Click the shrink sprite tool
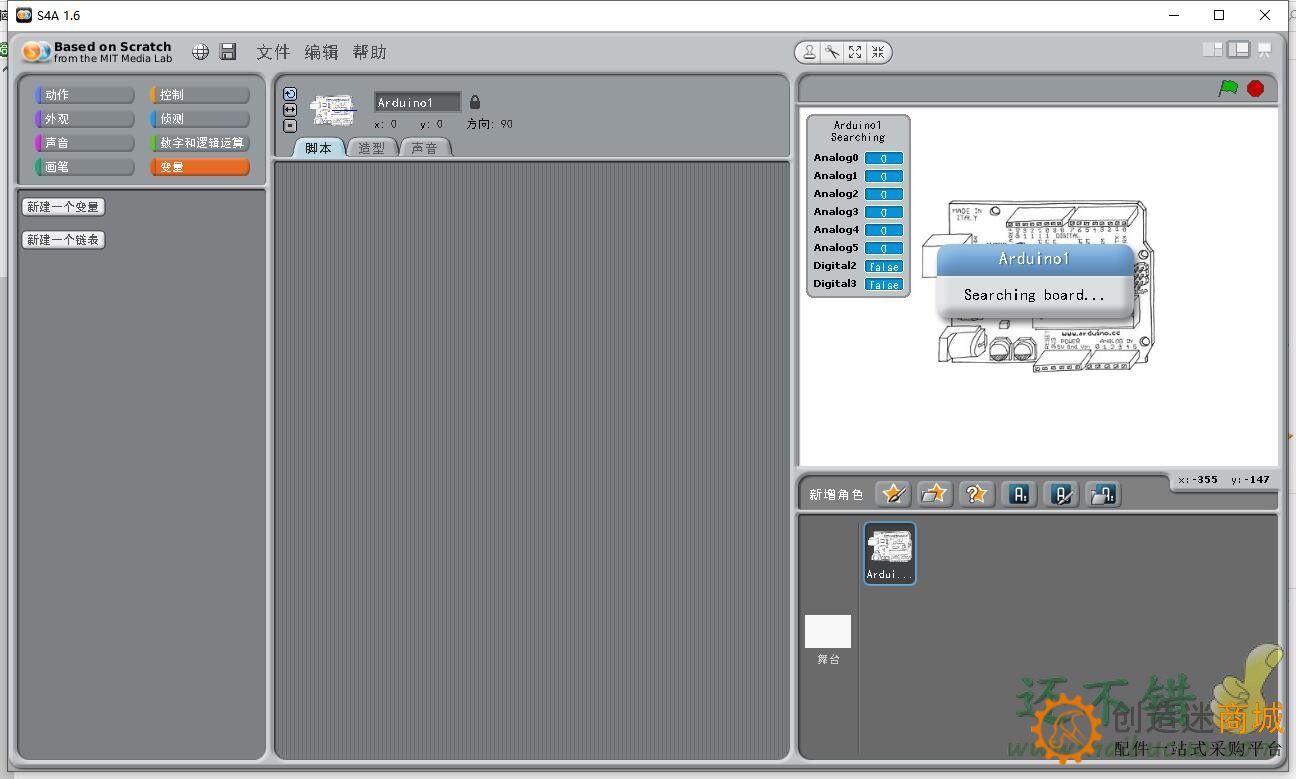 877,52
